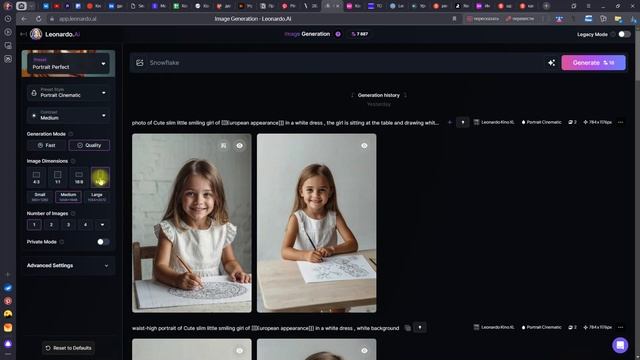This screenshot has height=360, width=640.
Task: Collapse the sidebar with the back arrow
Action: (23, 34)
